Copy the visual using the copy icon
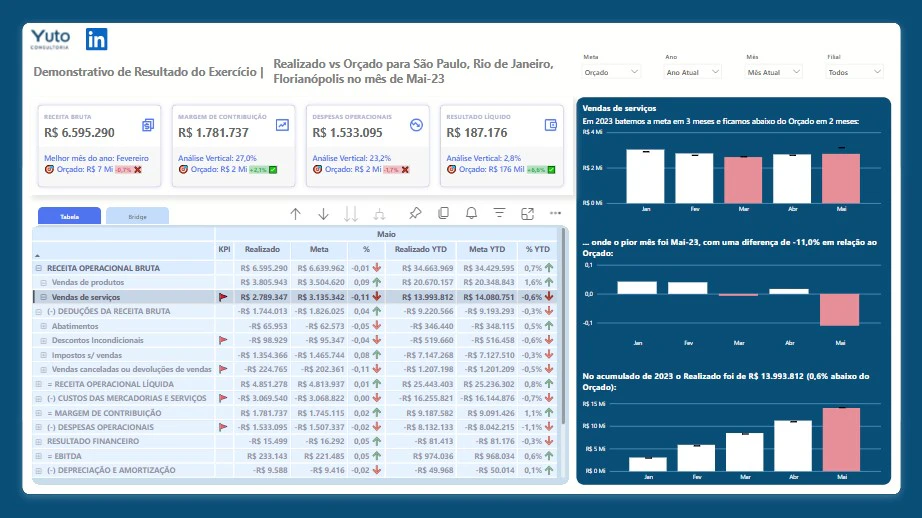 [x=443, y=213]
